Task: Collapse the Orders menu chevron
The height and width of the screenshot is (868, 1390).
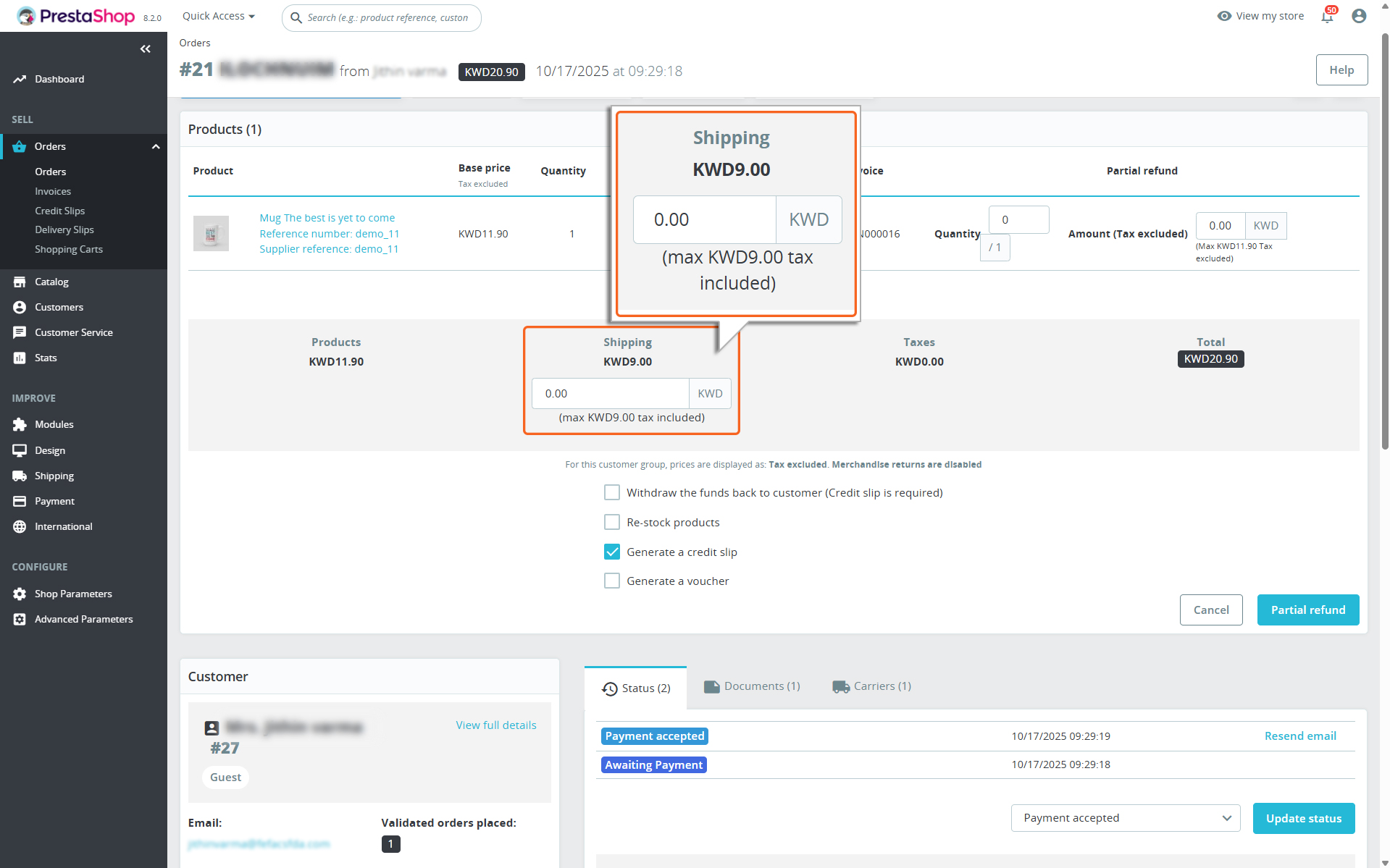Action: pyautogui.click(x=156, y=146)
